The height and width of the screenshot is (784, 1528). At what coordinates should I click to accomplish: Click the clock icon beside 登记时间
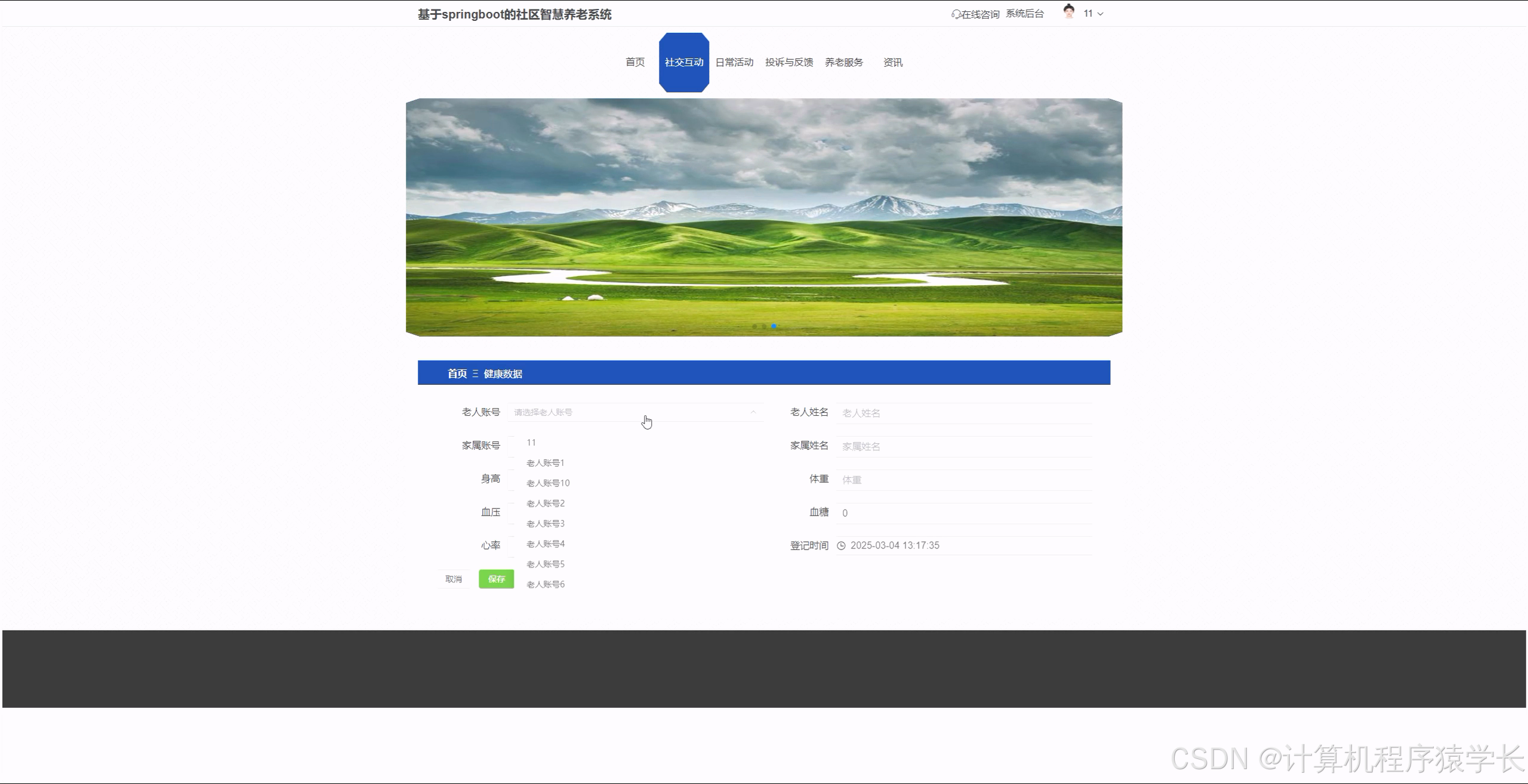[x=842, y=545]
